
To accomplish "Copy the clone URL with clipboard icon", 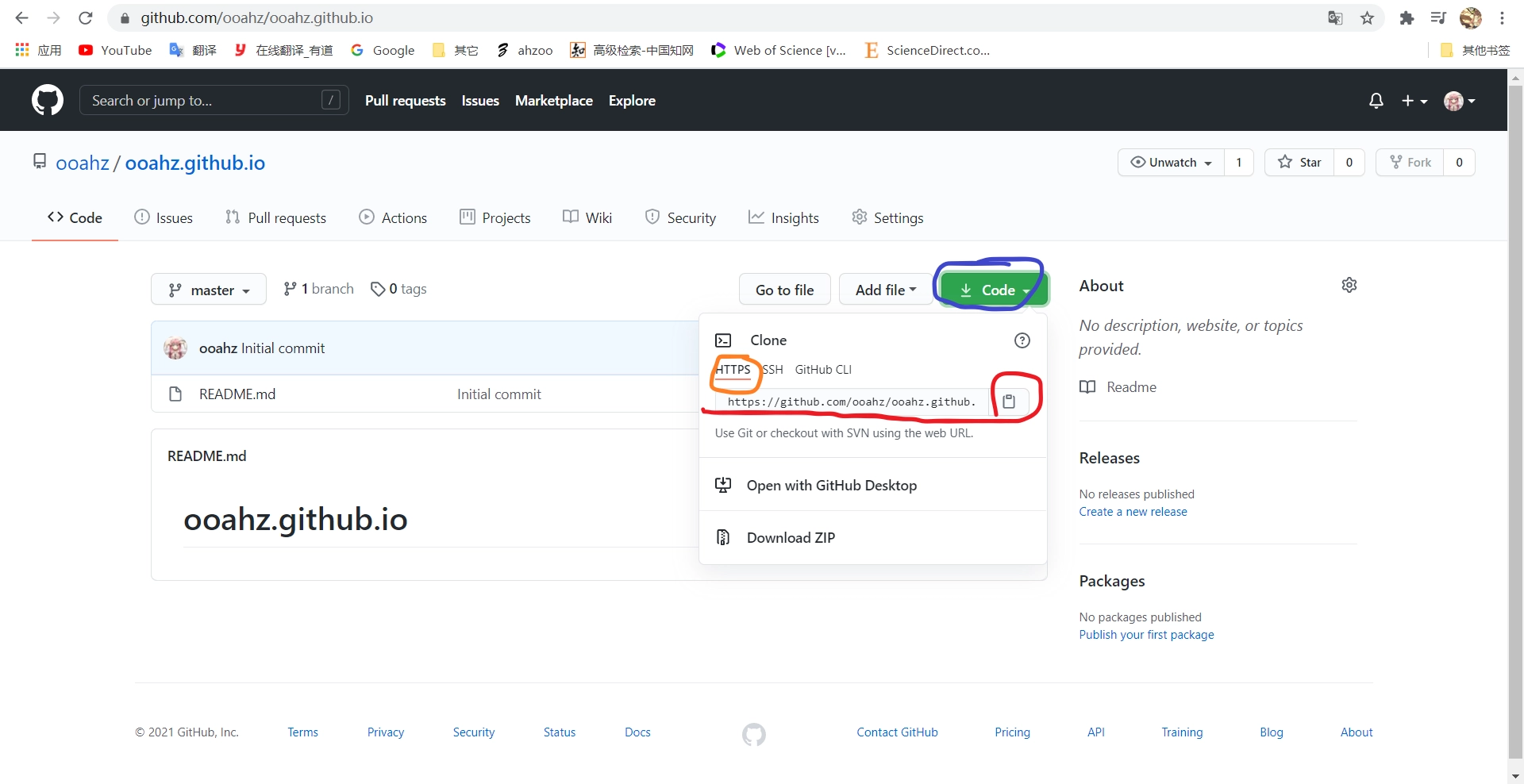I will [1009, 402].
